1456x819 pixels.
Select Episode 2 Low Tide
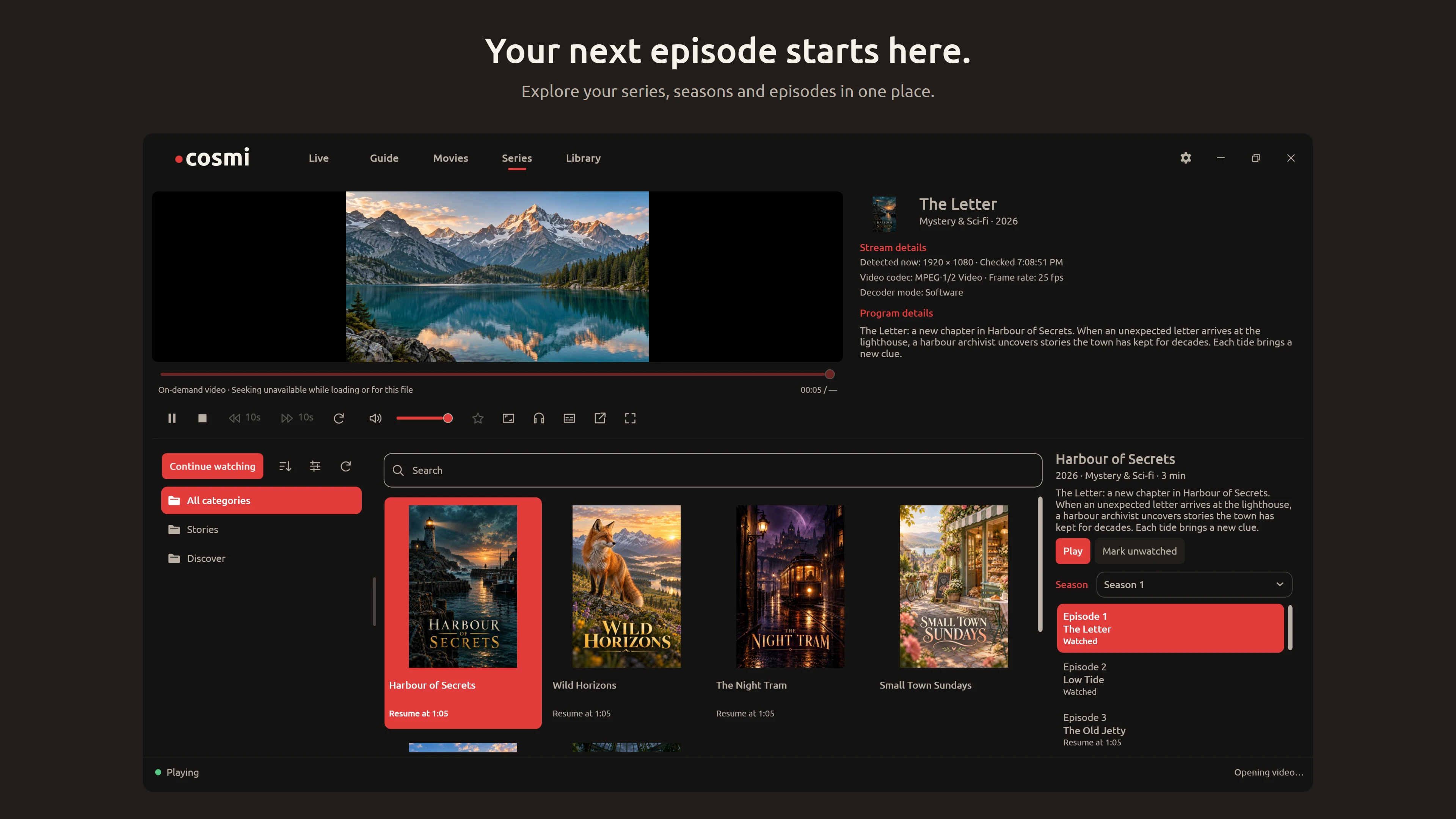coord(1170,679)
